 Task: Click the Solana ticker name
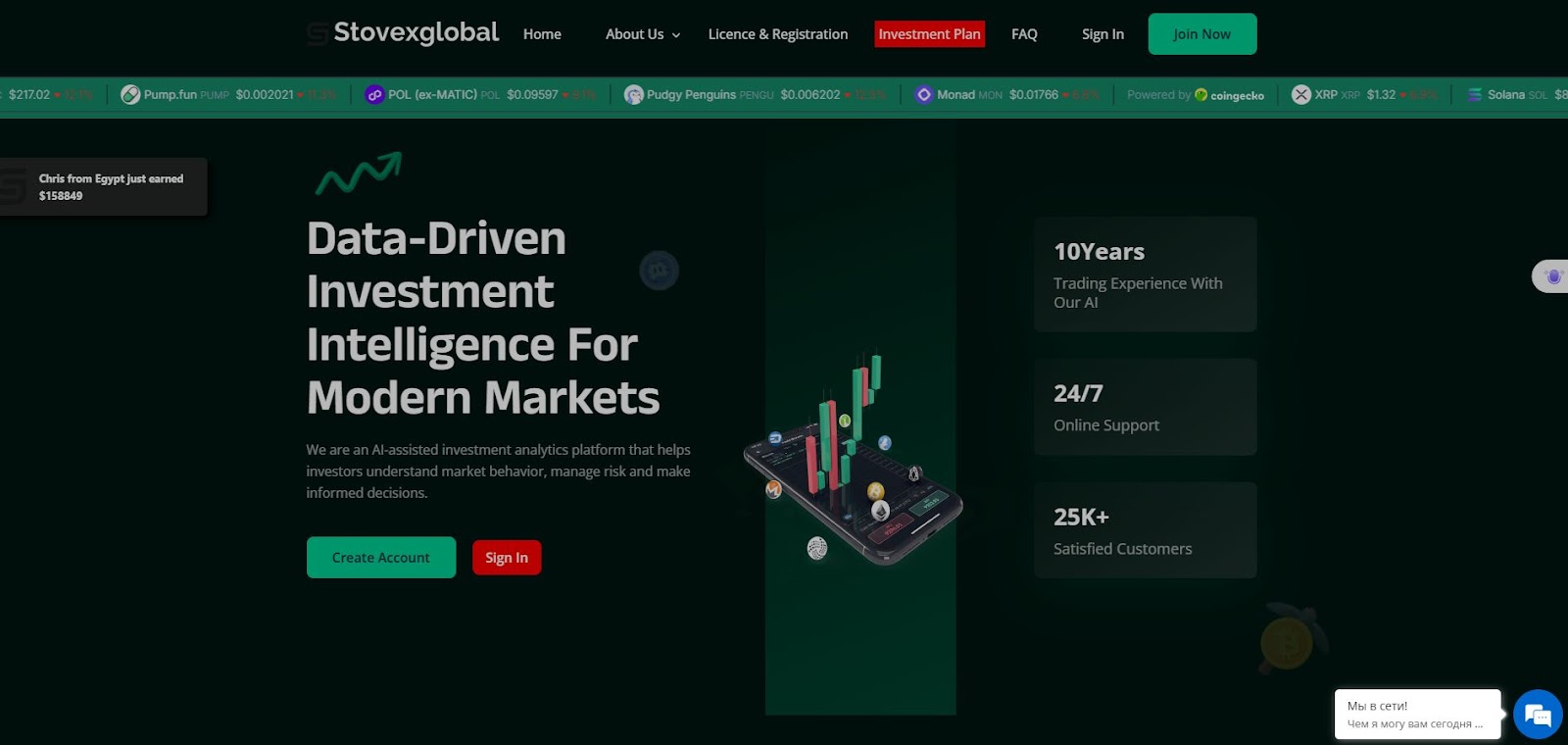pyautogui.click(x=1506, y=95)
